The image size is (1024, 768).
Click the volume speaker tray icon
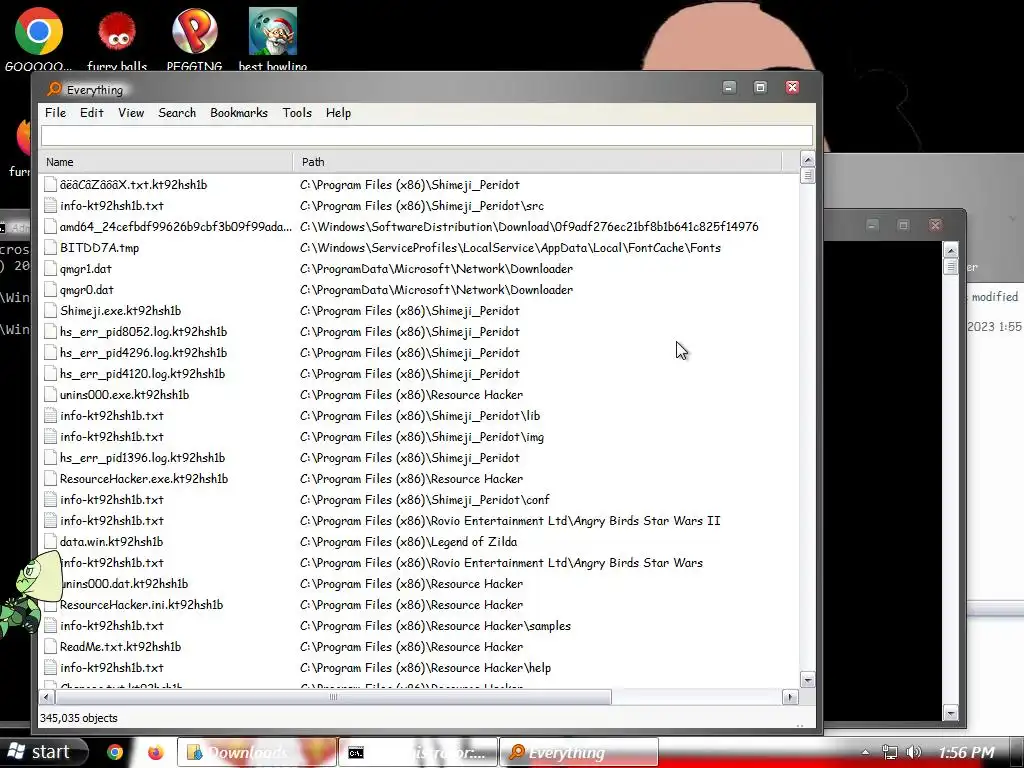click(x=914, y=752)
